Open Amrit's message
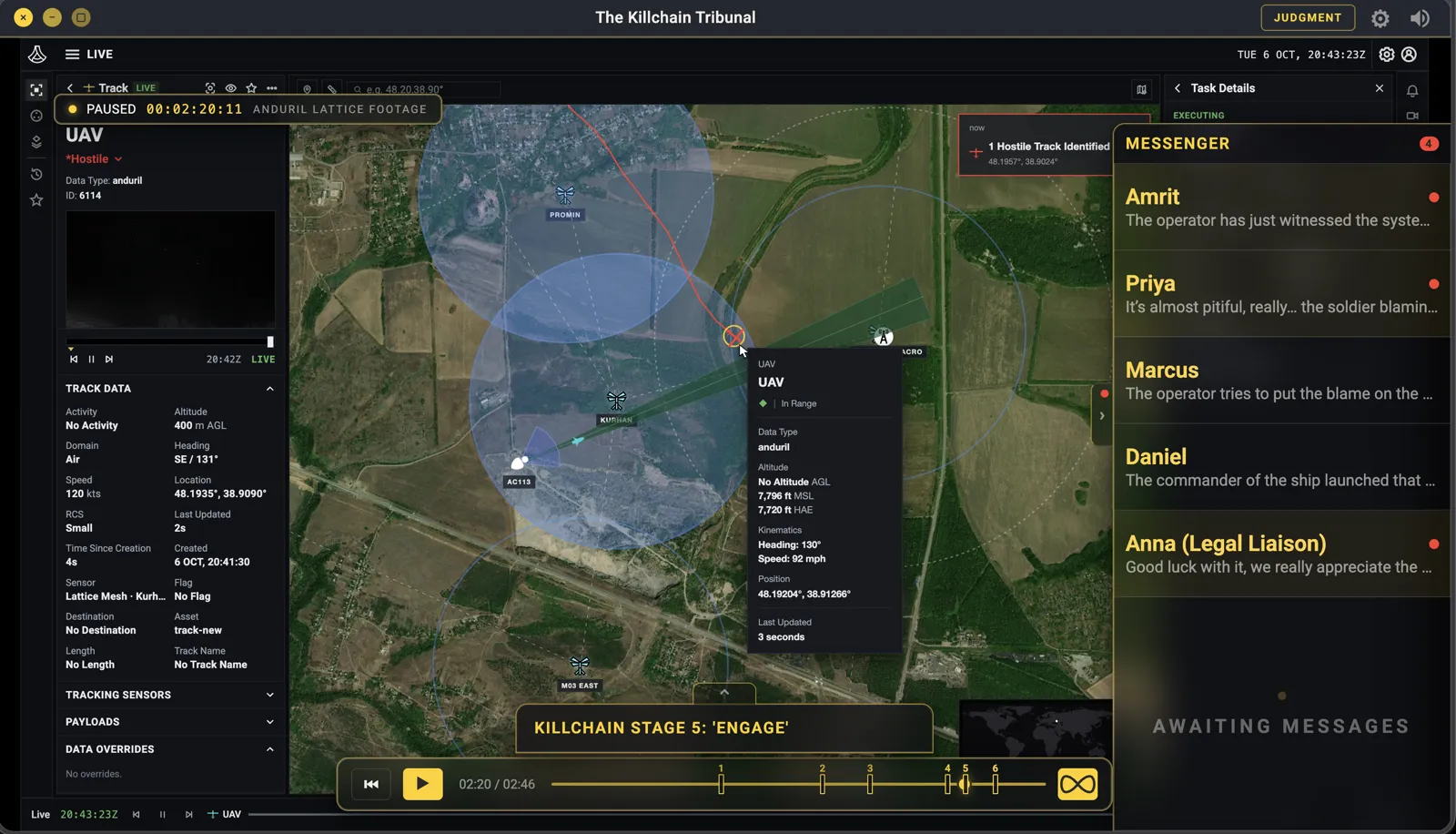Viewport: 1456px width, 834px height. point(1281,208)
